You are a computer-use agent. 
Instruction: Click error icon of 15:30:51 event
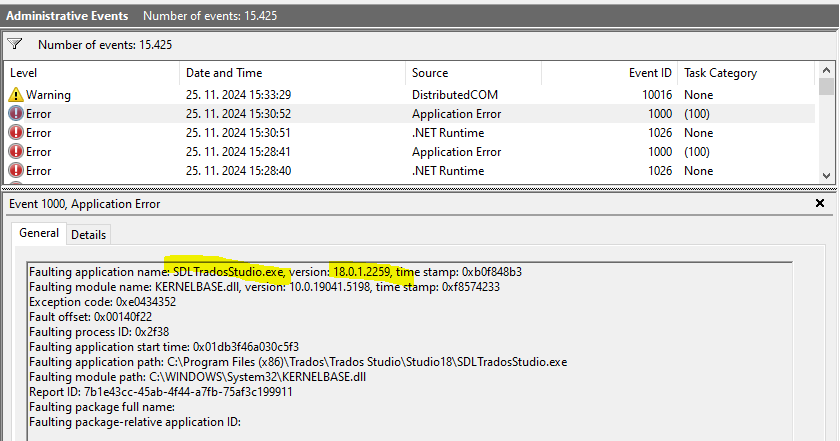(16, 132)
